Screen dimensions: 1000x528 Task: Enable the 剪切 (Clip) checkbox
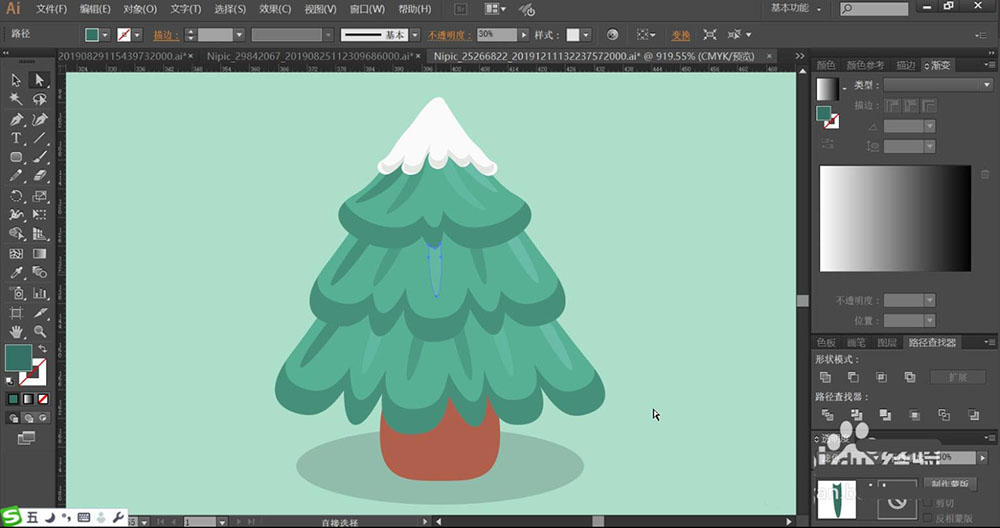click(x=927, y=503)
